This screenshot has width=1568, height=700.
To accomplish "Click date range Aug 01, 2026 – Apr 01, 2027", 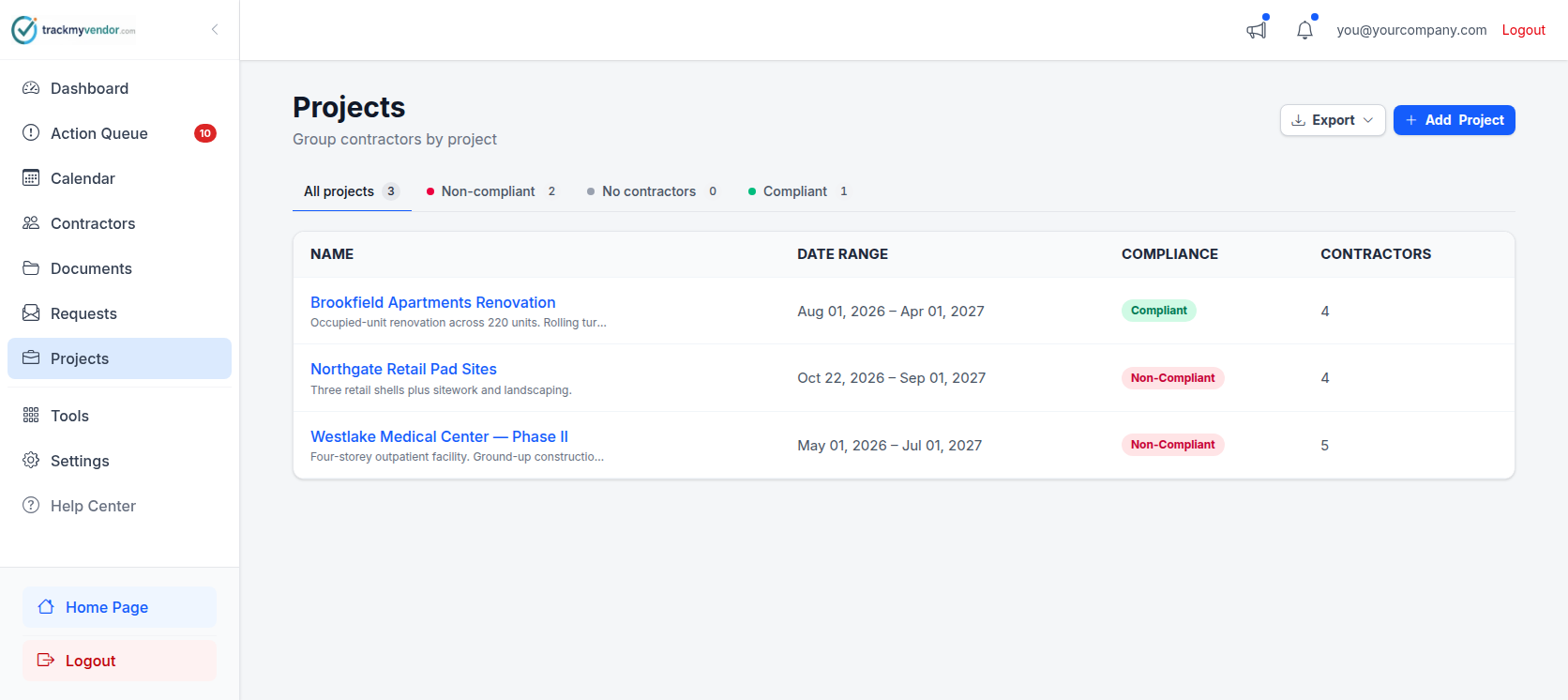I will 891,312.
